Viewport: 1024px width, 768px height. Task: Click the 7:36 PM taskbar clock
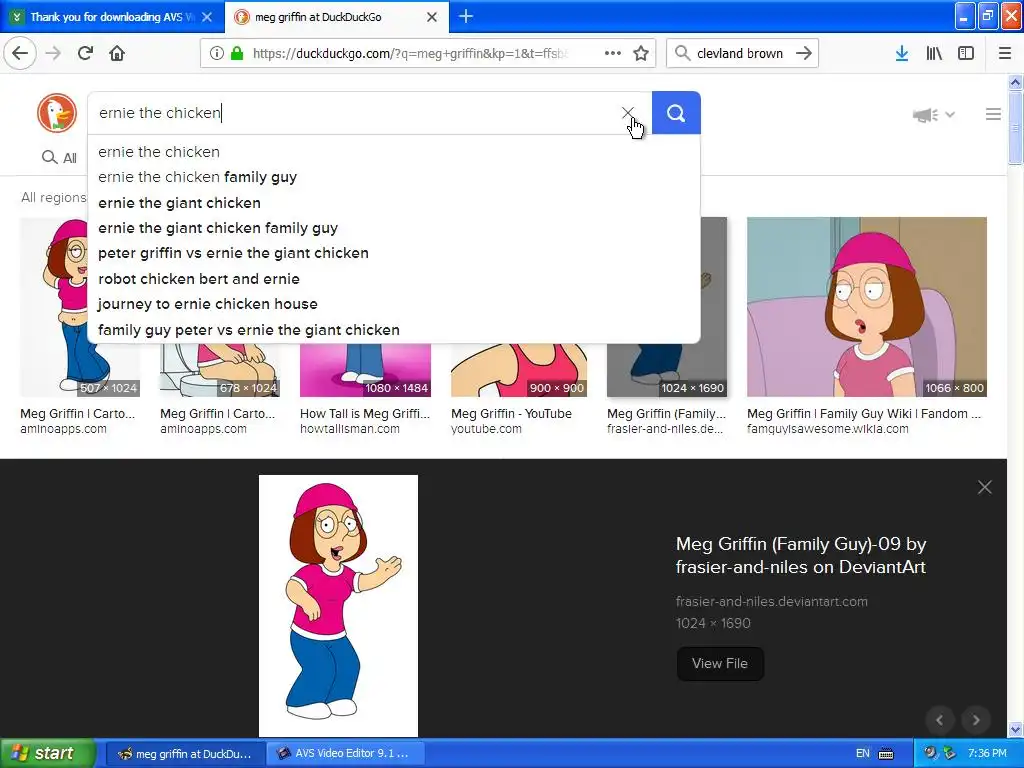point(987,753)
